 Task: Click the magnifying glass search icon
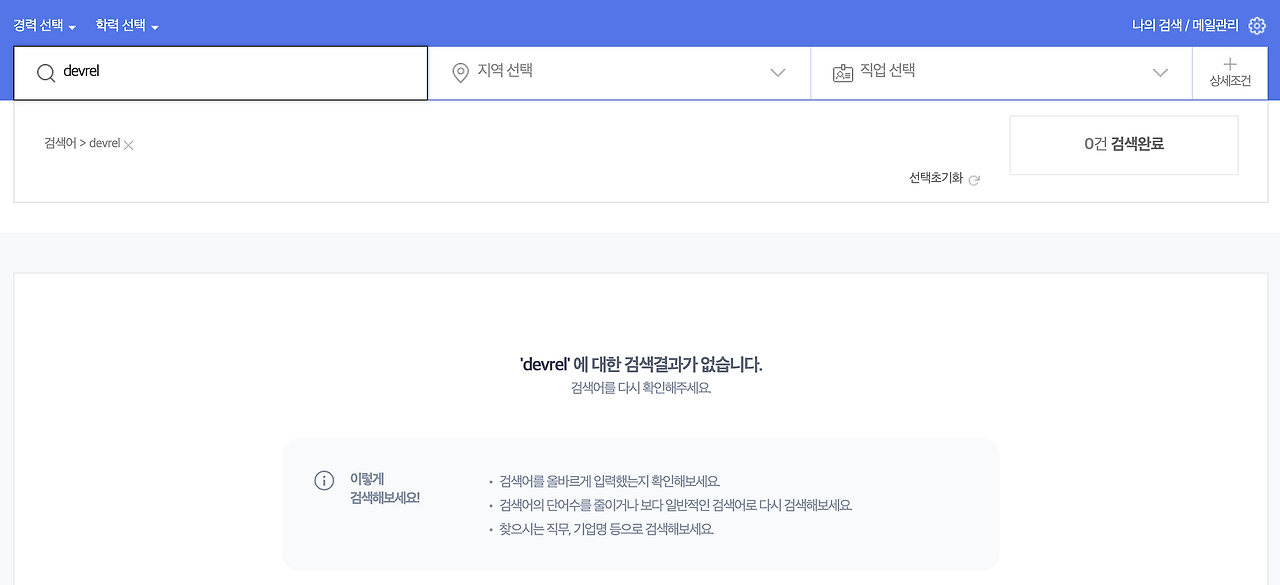[46, 73]
